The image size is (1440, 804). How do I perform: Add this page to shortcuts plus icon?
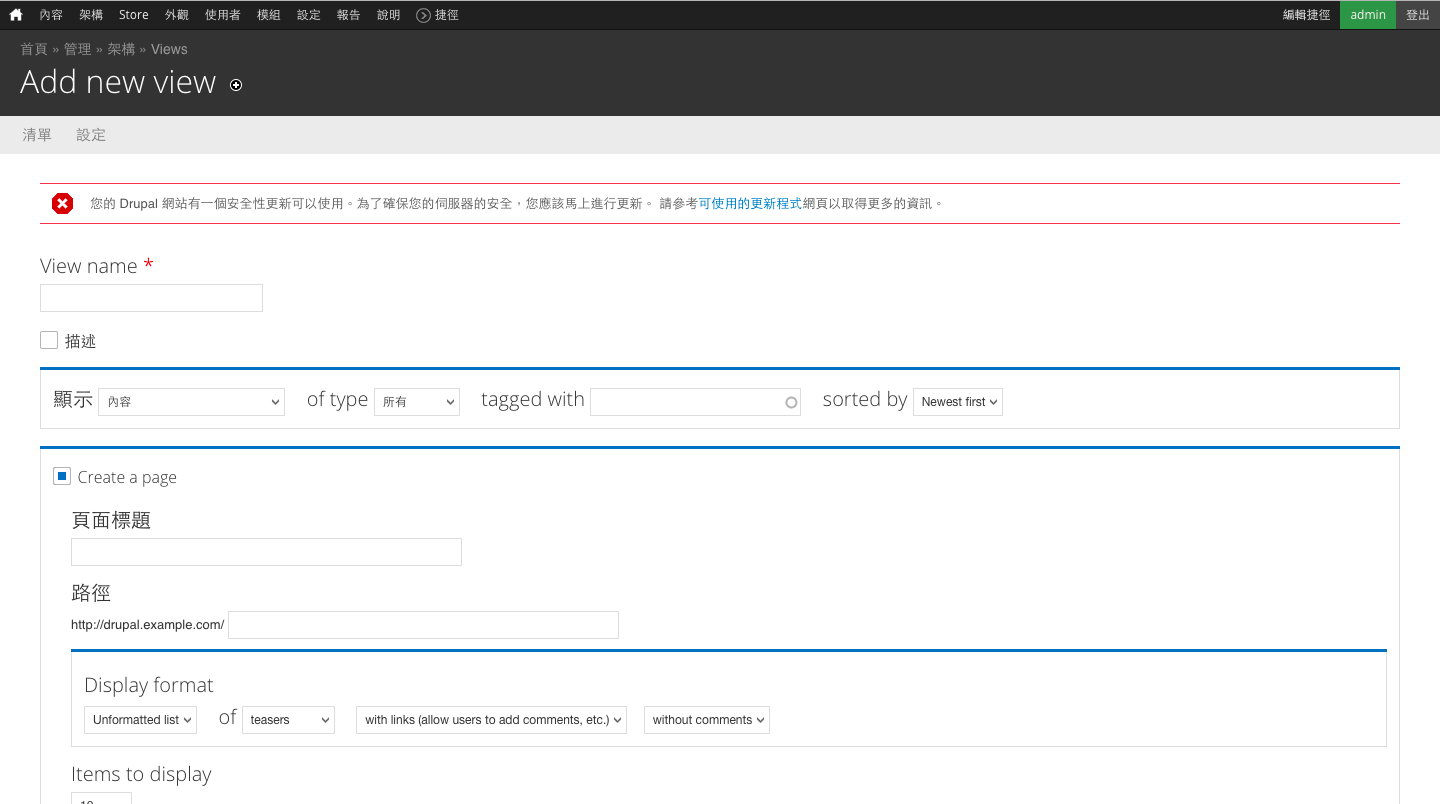click(x=236, y=85)
